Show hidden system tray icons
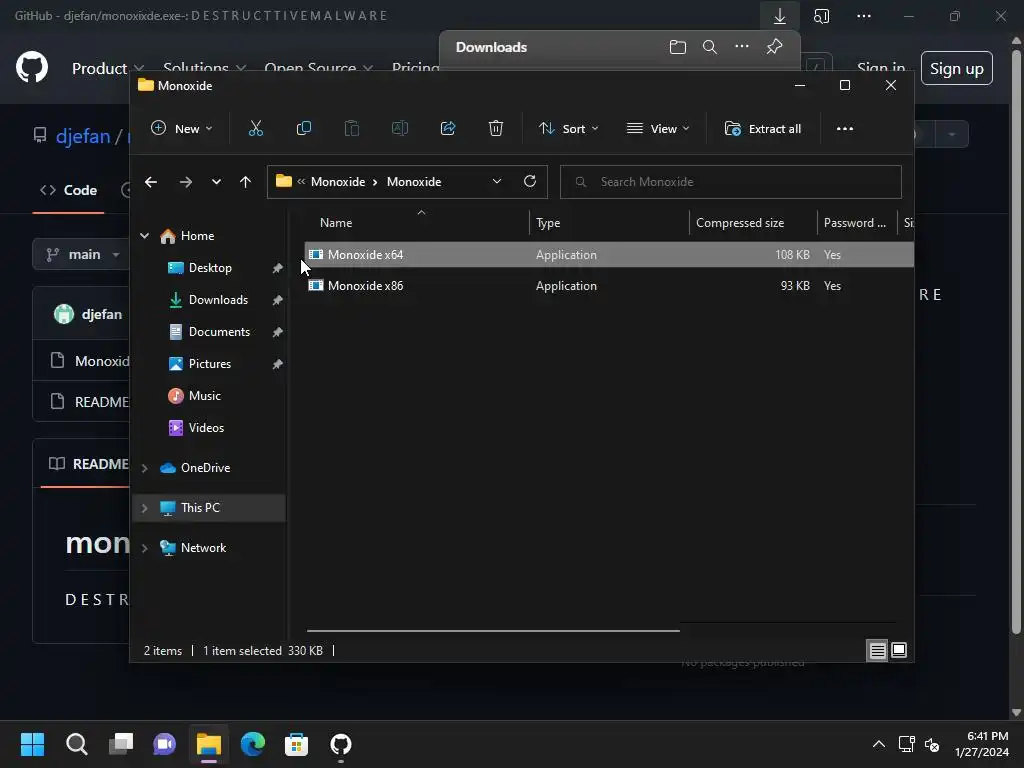 [879, 744]
